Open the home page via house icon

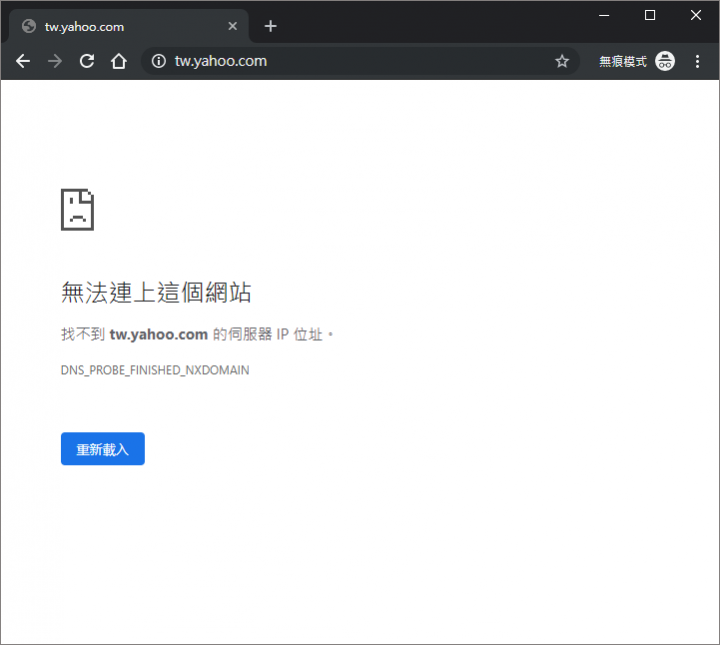[x=119, y=61]
